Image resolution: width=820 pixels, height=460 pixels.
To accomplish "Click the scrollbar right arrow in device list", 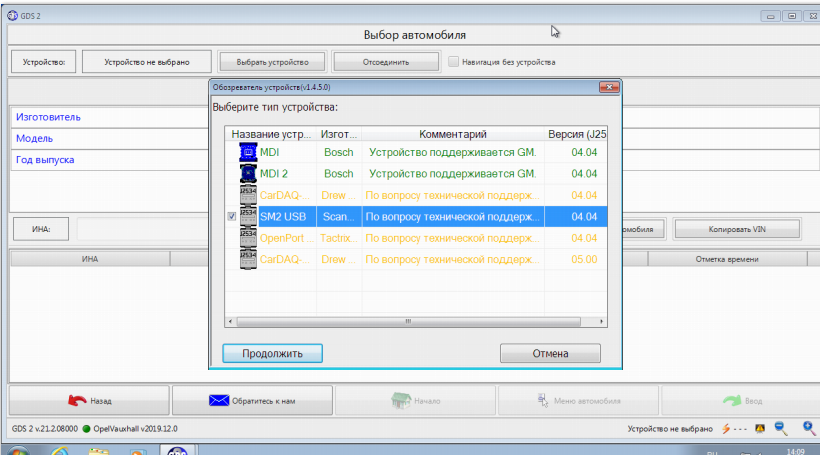I will point(601,321).
